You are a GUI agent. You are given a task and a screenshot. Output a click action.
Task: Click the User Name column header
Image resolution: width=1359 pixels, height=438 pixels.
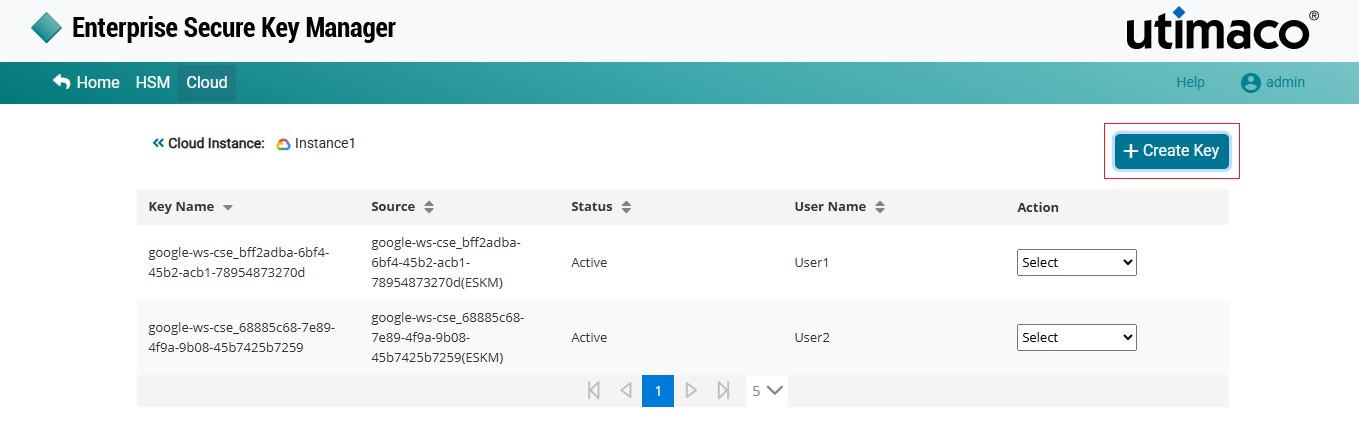830,207
